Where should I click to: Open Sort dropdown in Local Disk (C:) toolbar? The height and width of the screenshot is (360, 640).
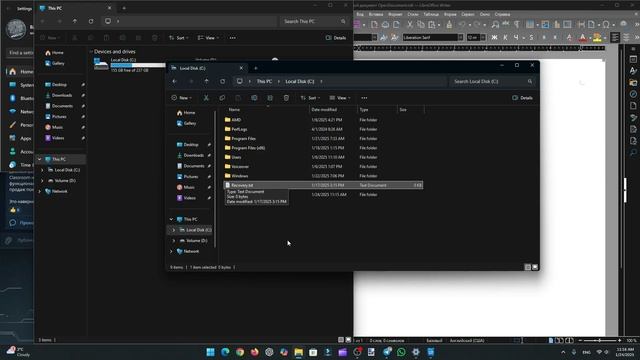(x=310, y=98)
